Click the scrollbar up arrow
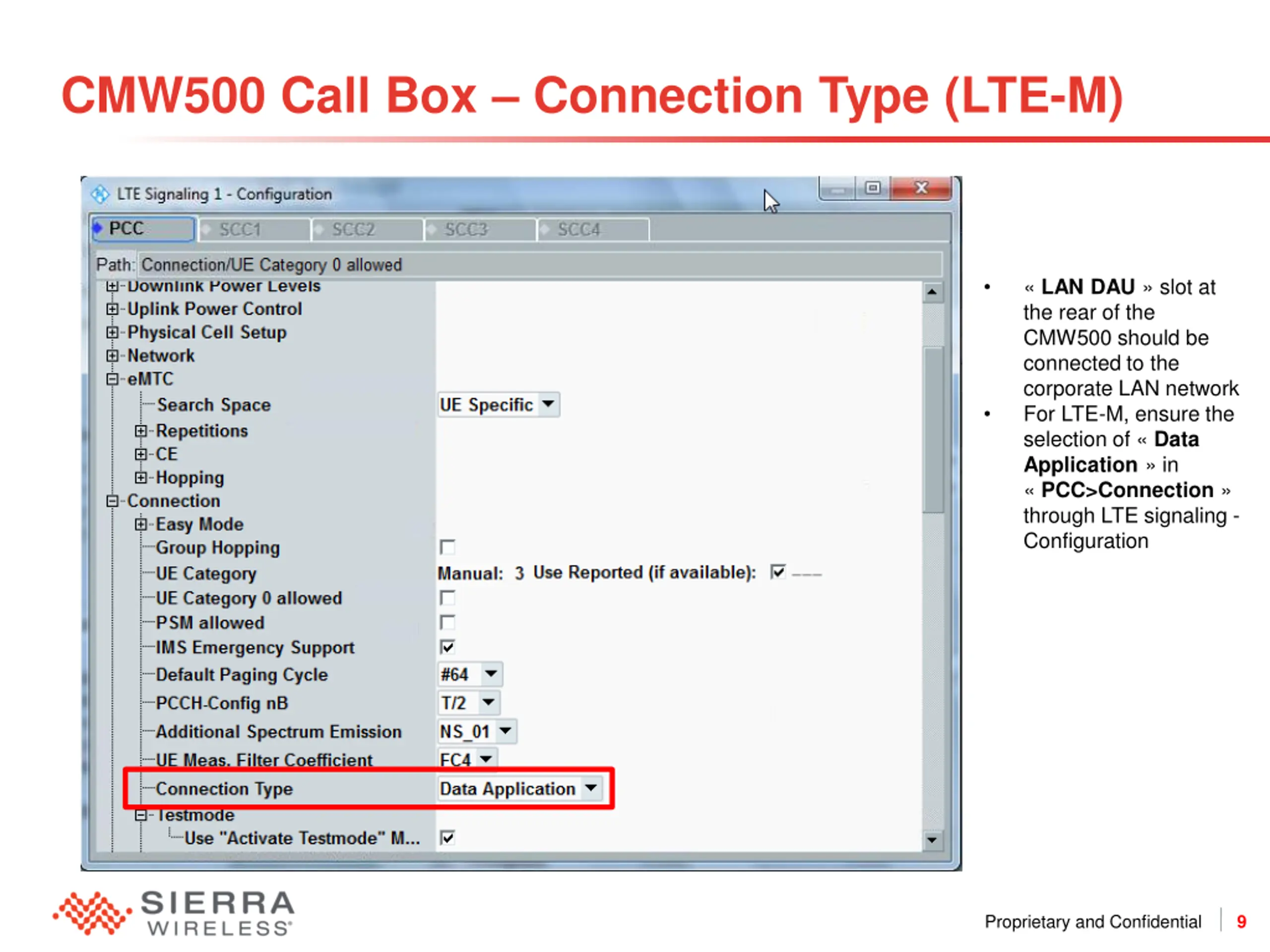This screenshot has height=952, width=1270. click(932, 293)
